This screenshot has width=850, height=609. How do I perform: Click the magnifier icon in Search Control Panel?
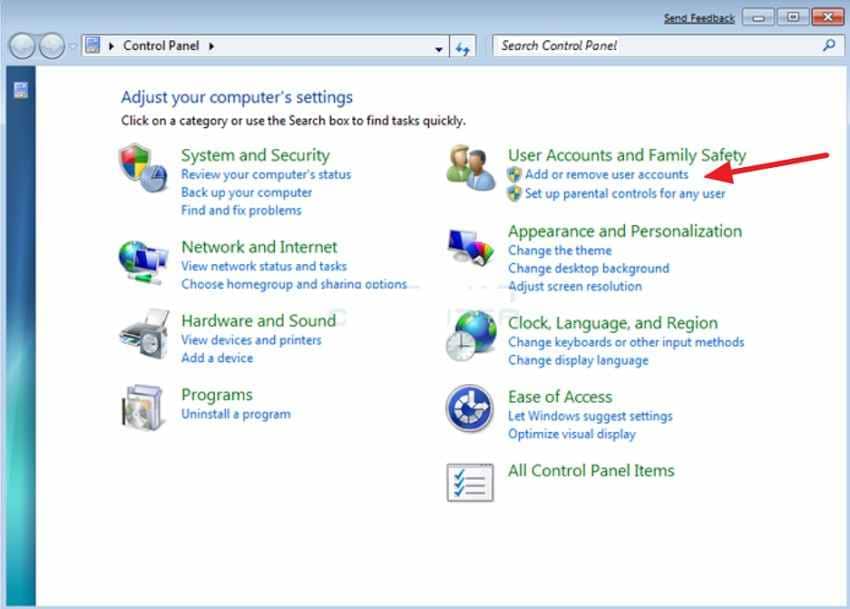pos(829,46)
